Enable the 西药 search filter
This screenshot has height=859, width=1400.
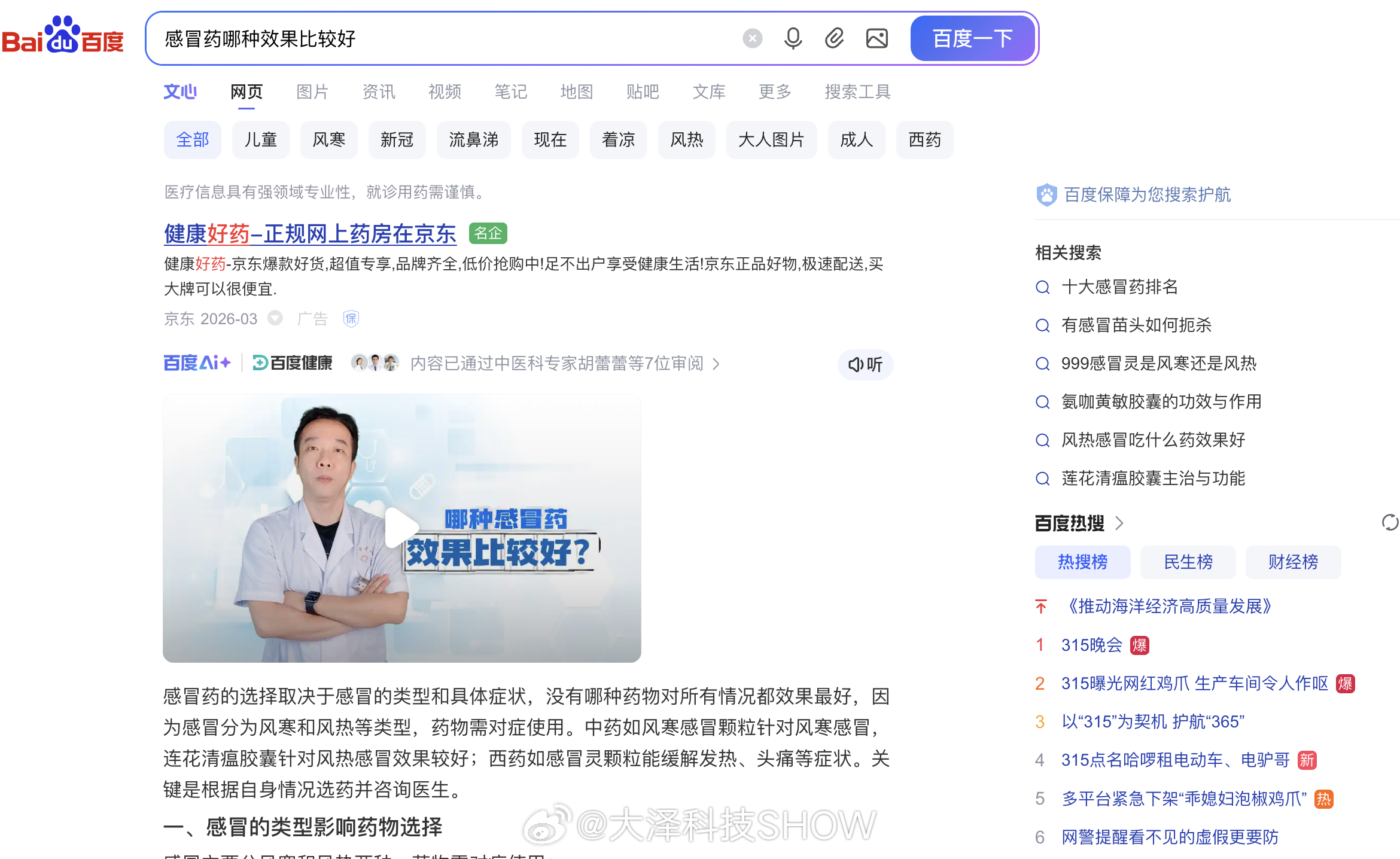pos(924,139)
